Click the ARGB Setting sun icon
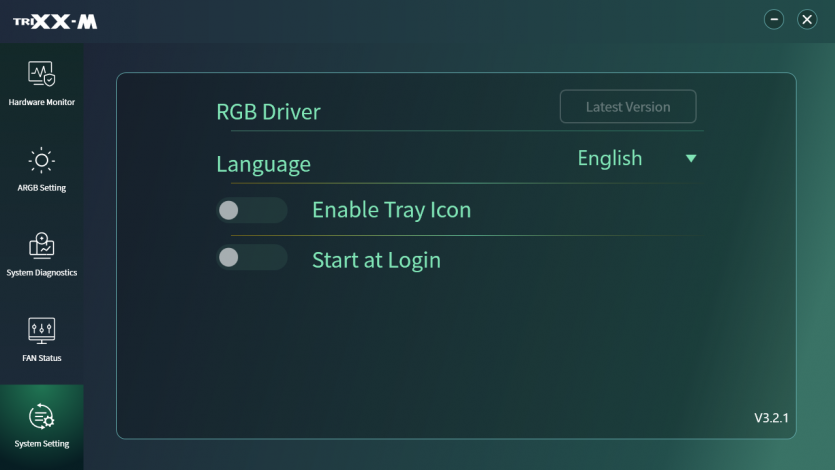Screen dimensions: 835x470 pyautogui.click(x=41, y=160)
